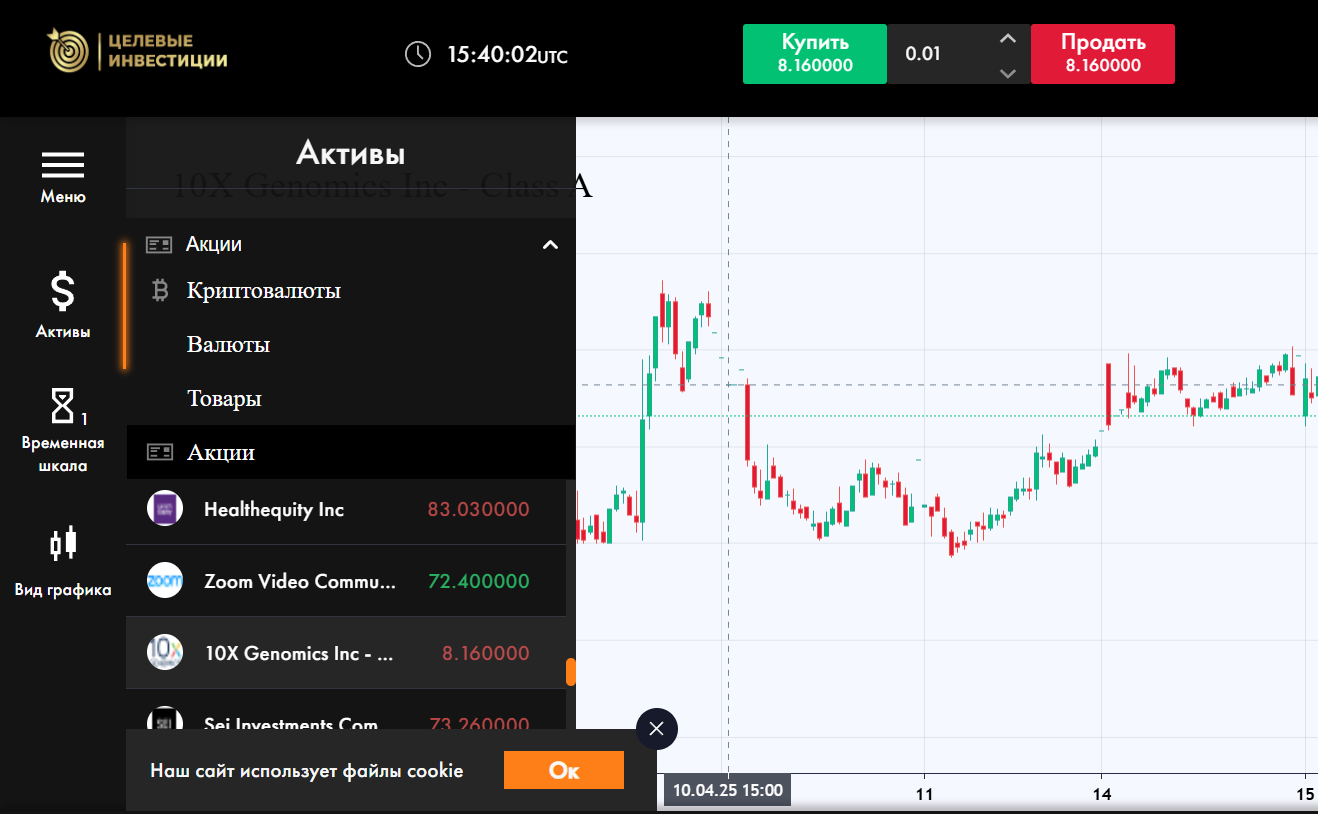The image size is (1318, 814).
Task: Select the dollar-sign Активы icon
Action: click(63, 292)
